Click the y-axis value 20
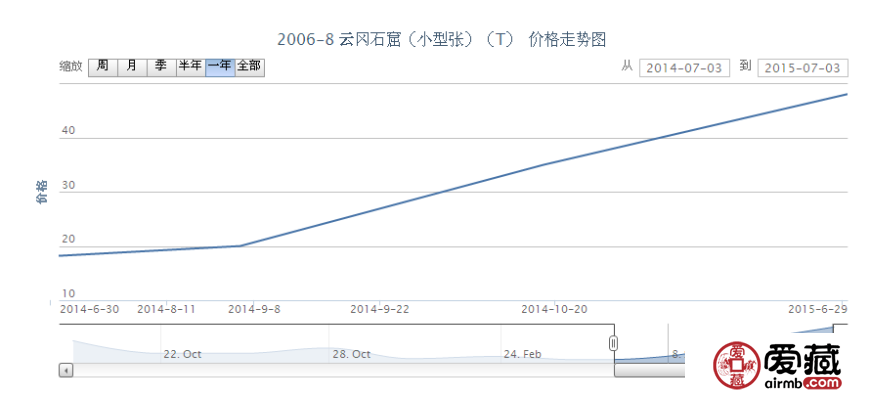The width and height of the screenshot is (870, 398). [x=68, y=240]
